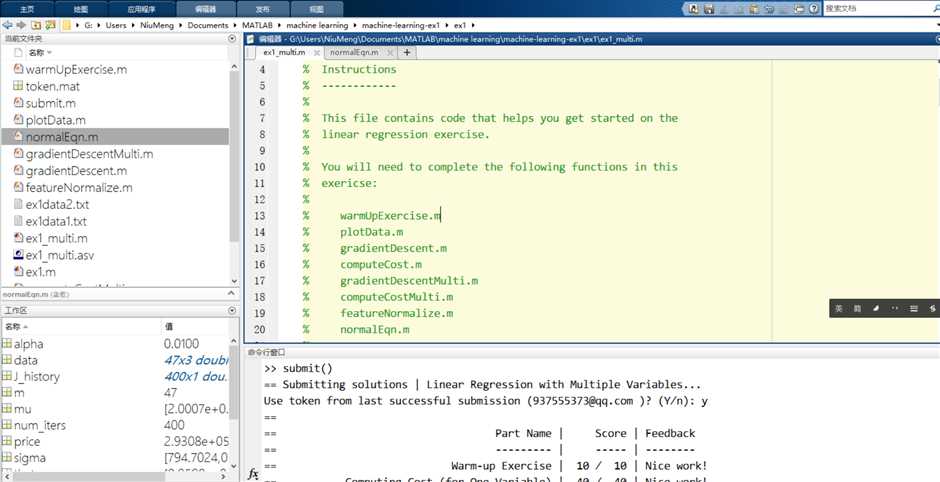Screen dimensions: 940x482
Task: Click the quick access paste icon
Action: (x=755, y=9)
